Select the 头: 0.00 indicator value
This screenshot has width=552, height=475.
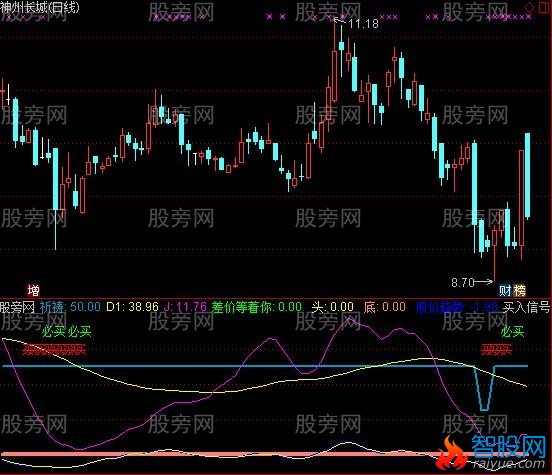pos(332,307)
